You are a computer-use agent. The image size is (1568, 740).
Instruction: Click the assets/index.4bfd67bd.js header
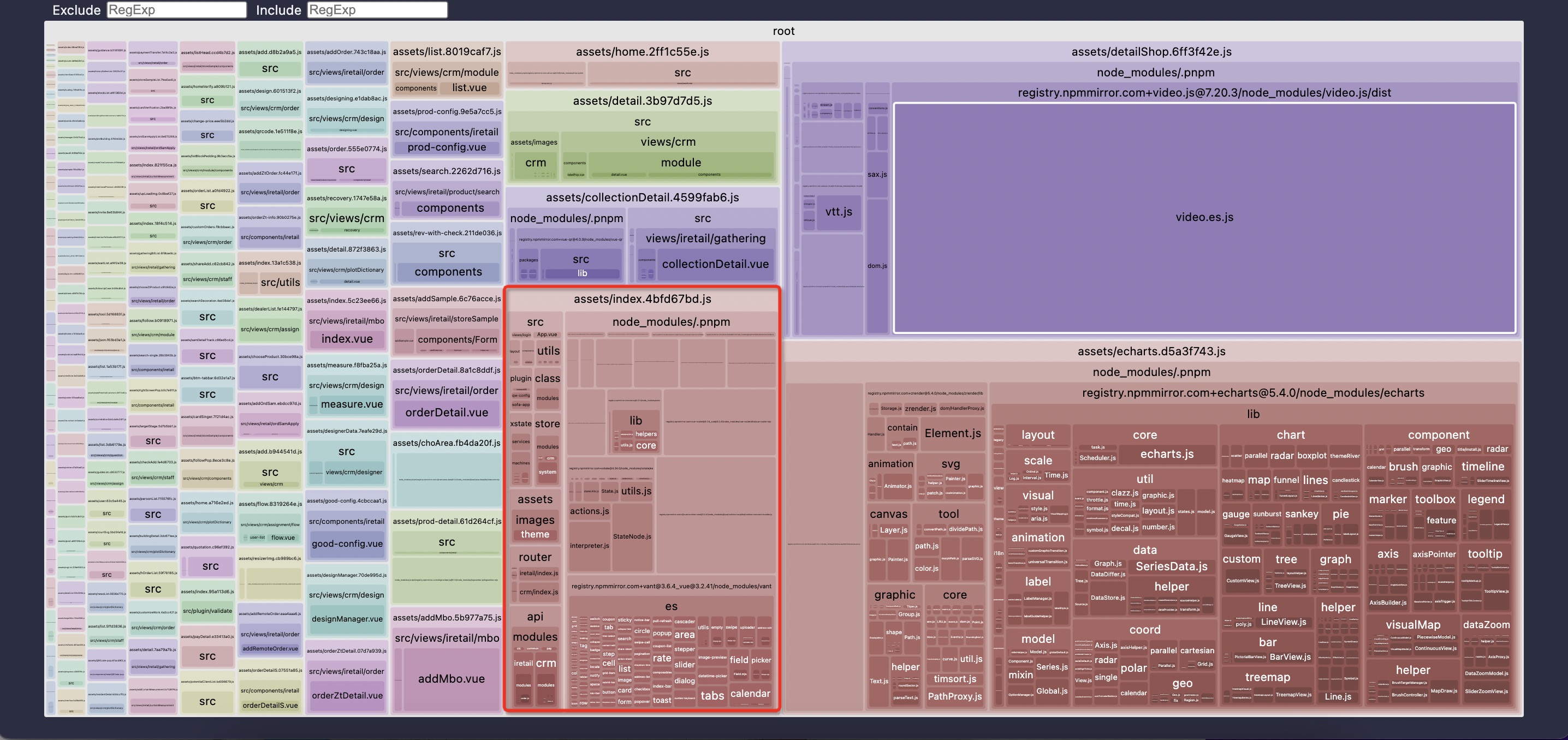point(642,299)
